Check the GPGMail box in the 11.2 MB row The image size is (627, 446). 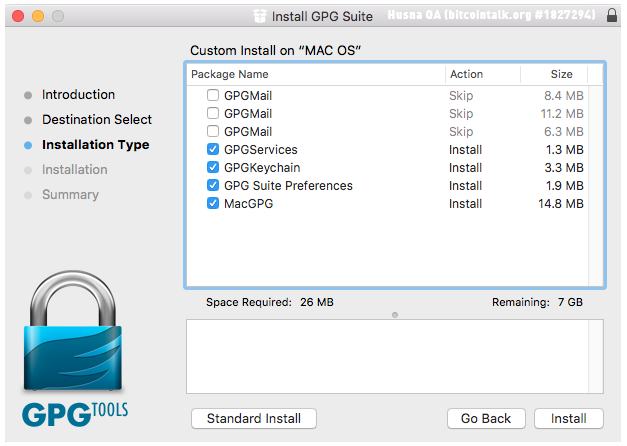213,113
